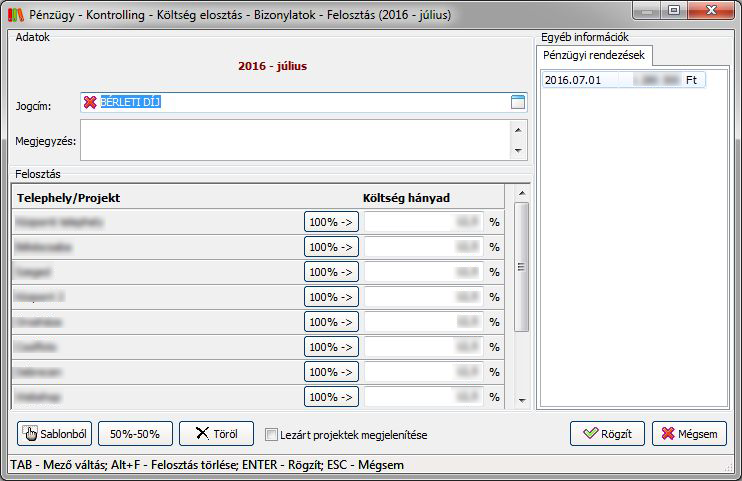Click the Sablonból template button
Screen dimensions: 742x481
tap(55, 434)
